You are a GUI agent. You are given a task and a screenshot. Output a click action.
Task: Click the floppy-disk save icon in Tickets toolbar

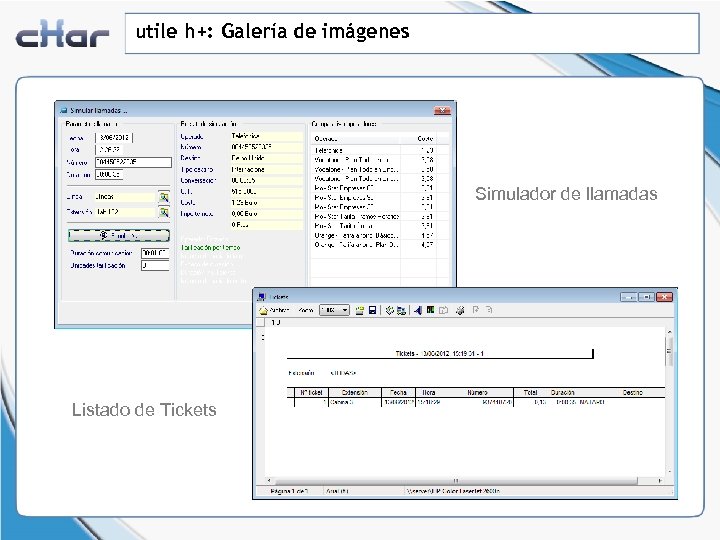coord(372,310)
